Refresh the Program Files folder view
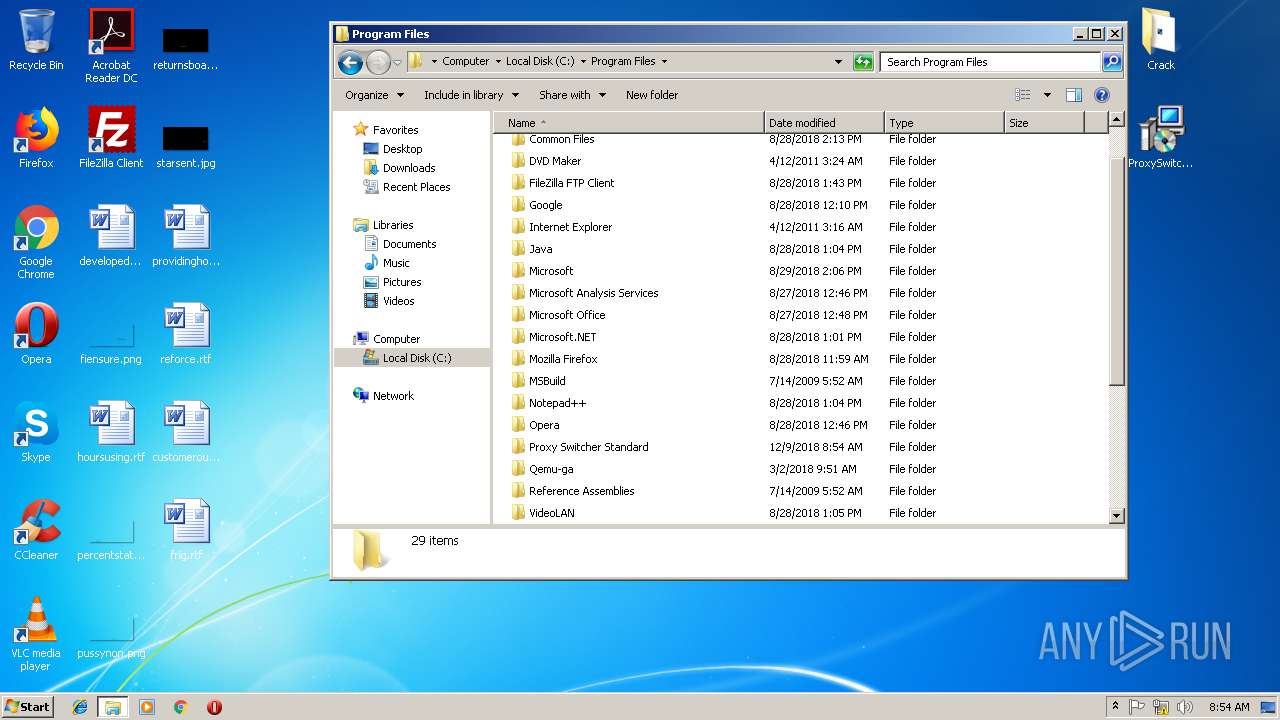This screenshot has width=1280, height=720. click(863, 62)
